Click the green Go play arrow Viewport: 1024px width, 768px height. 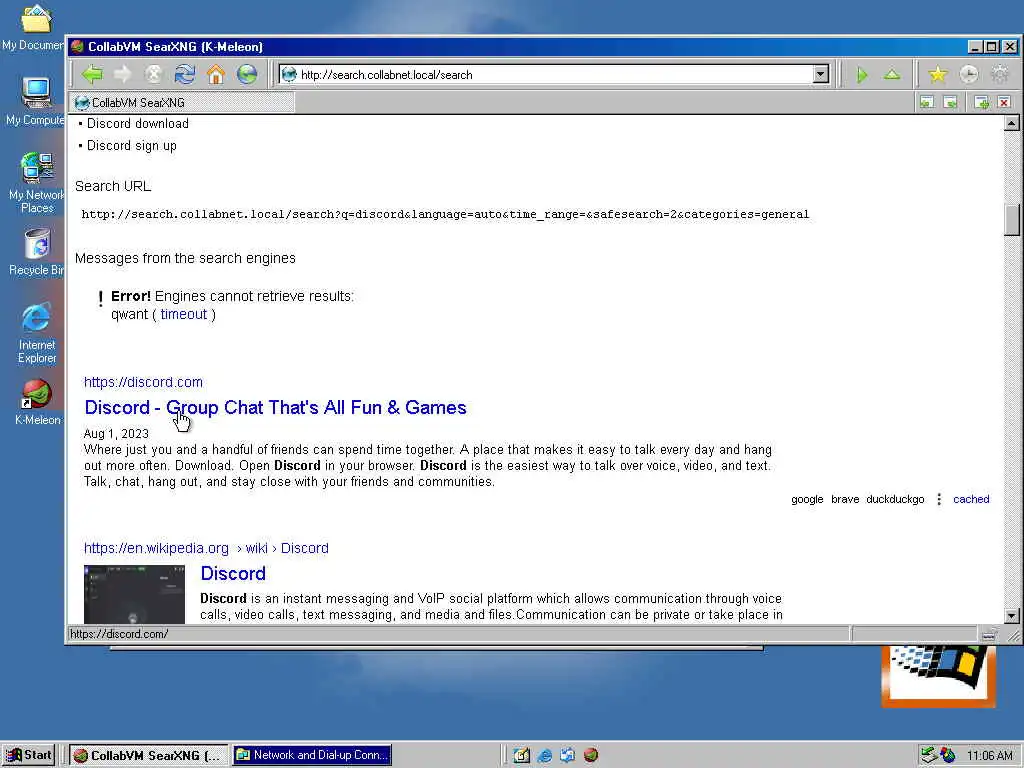(x=862, y=75)
